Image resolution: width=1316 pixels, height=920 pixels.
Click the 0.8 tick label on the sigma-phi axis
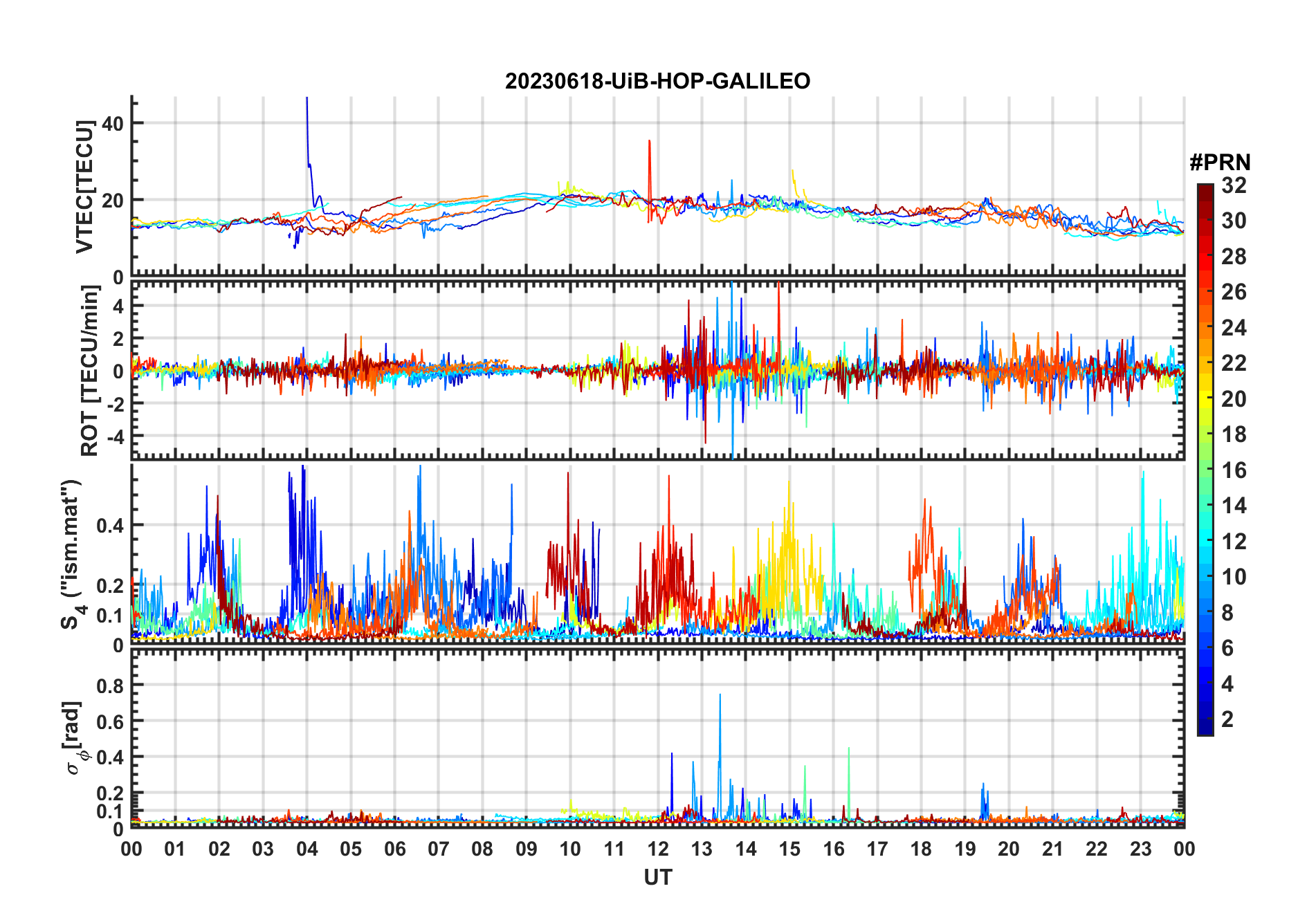(x=110, y=686)
